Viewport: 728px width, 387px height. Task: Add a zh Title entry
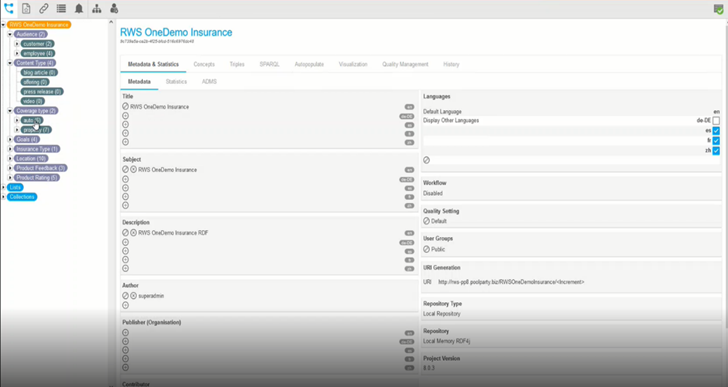click(125, 142)
